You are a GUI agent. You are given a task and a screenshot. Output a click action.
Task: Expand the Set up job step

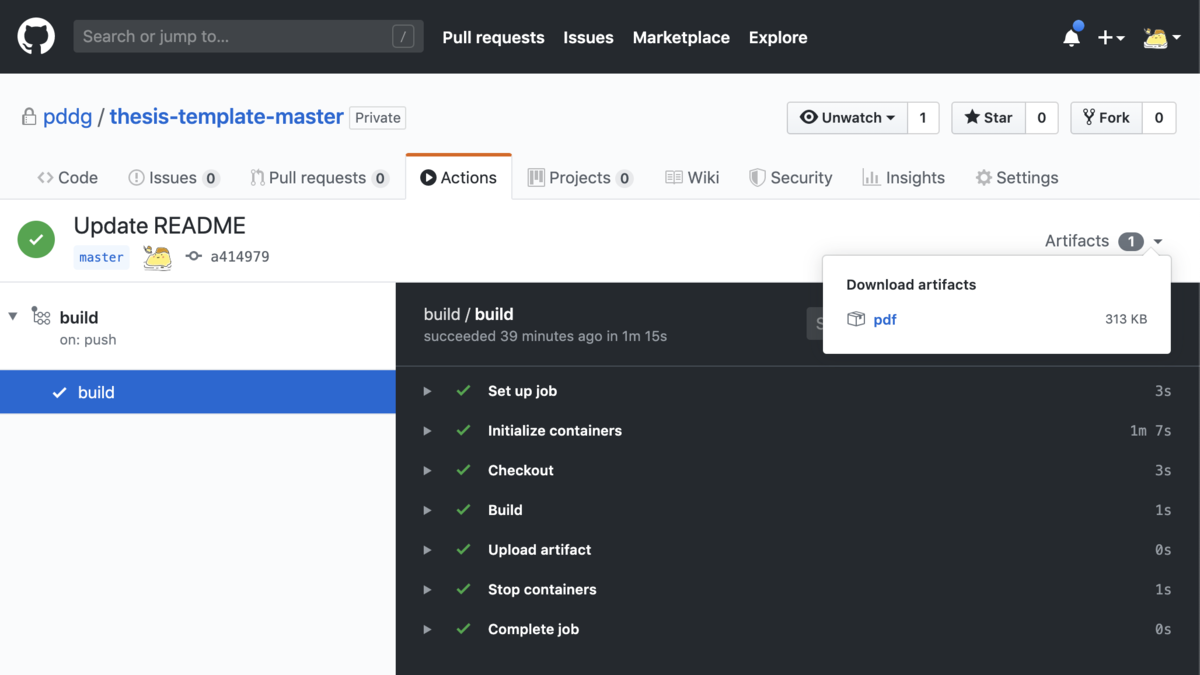click(x=427, y=391)
